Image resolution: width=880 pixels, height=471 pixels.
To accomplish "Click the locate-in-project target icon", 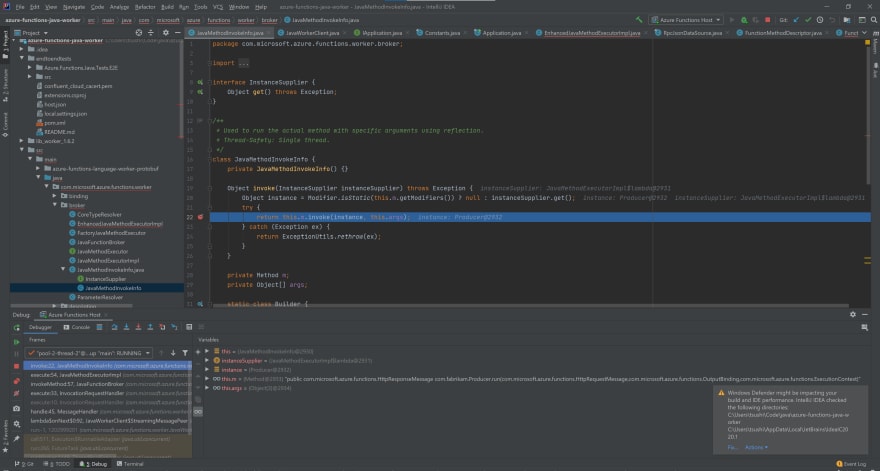I will click(x=139, y=33).
